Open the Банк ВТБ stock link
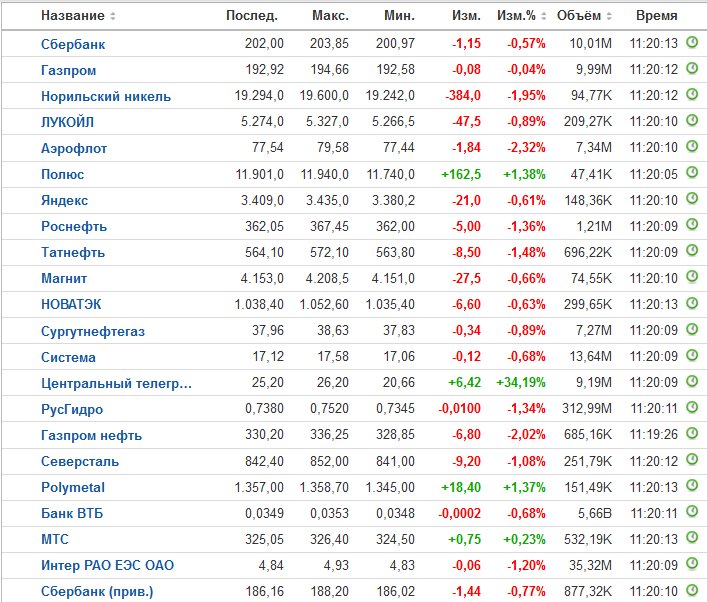The image size is (707, 602). pyautogui.click(x=72, y=514)
